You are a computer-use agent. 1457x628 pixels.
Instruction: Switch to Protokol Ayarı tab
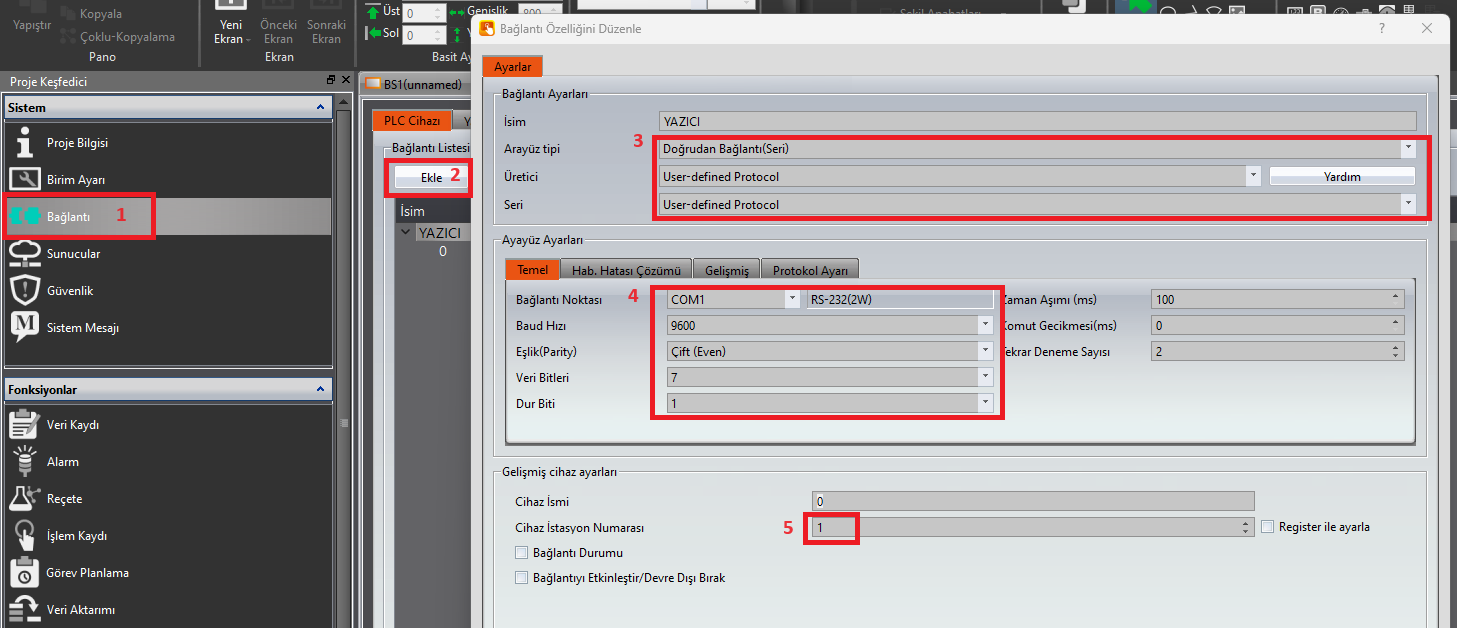809,270
